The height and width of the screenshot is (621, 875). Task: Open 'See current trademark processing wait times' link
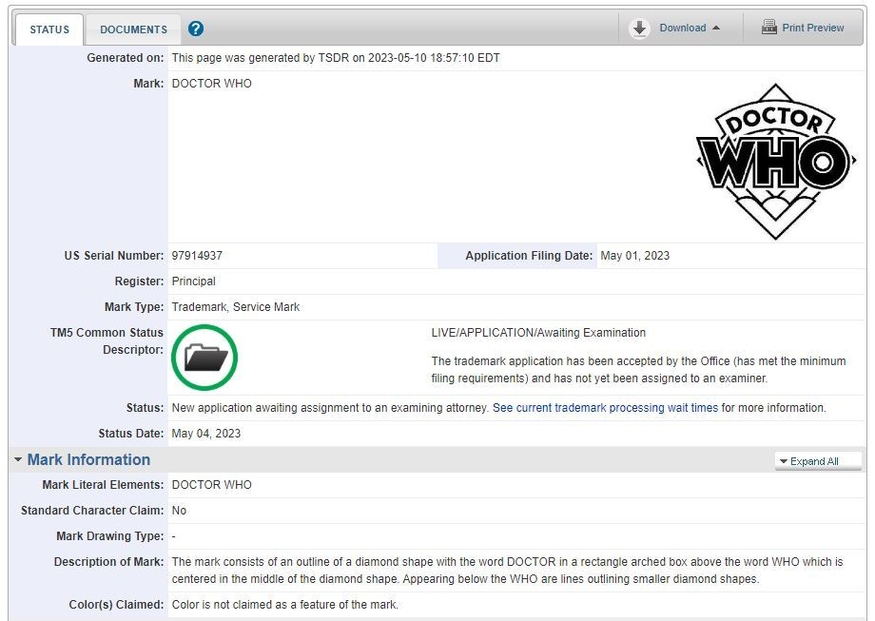click(605, 408)
